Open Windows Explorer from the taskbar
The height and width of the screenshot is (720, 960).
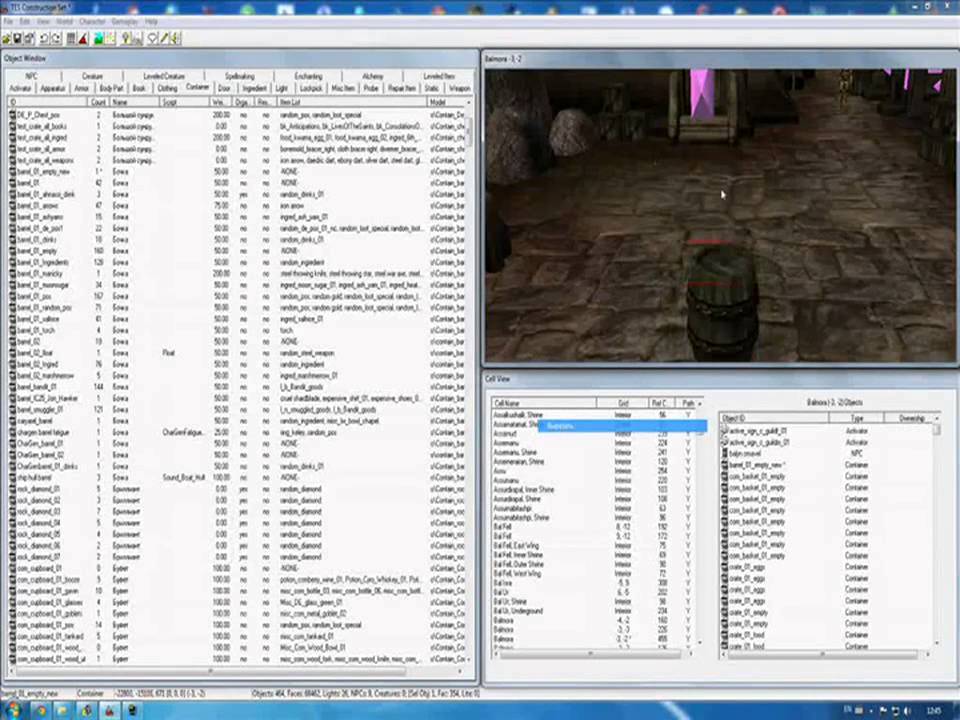point(63,711)
